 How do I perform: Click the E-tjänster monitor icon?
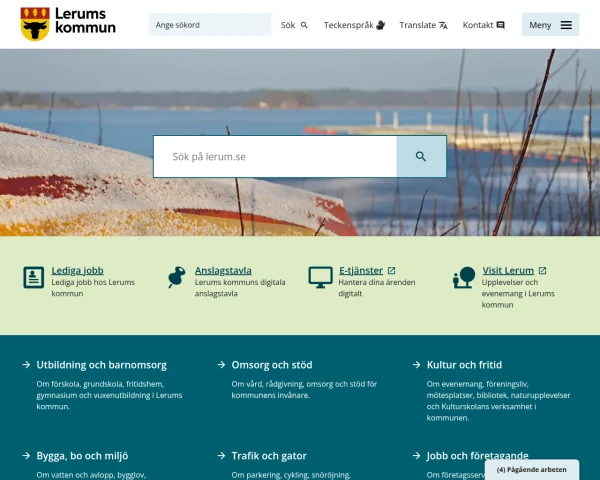[320, 277]
